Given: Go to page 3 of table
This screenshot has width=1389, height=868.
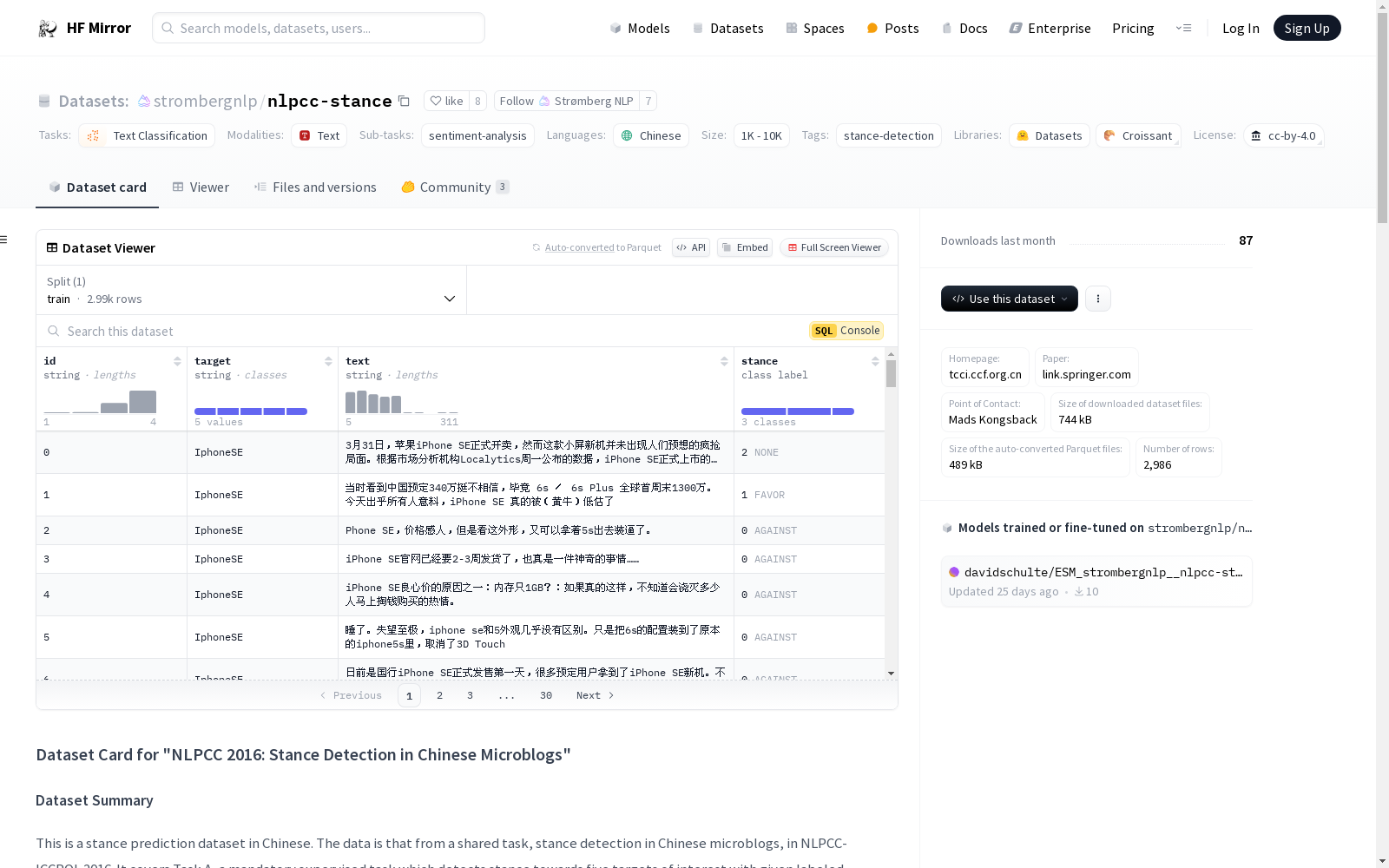Looking at the screenshot, I should click(471, 695).
